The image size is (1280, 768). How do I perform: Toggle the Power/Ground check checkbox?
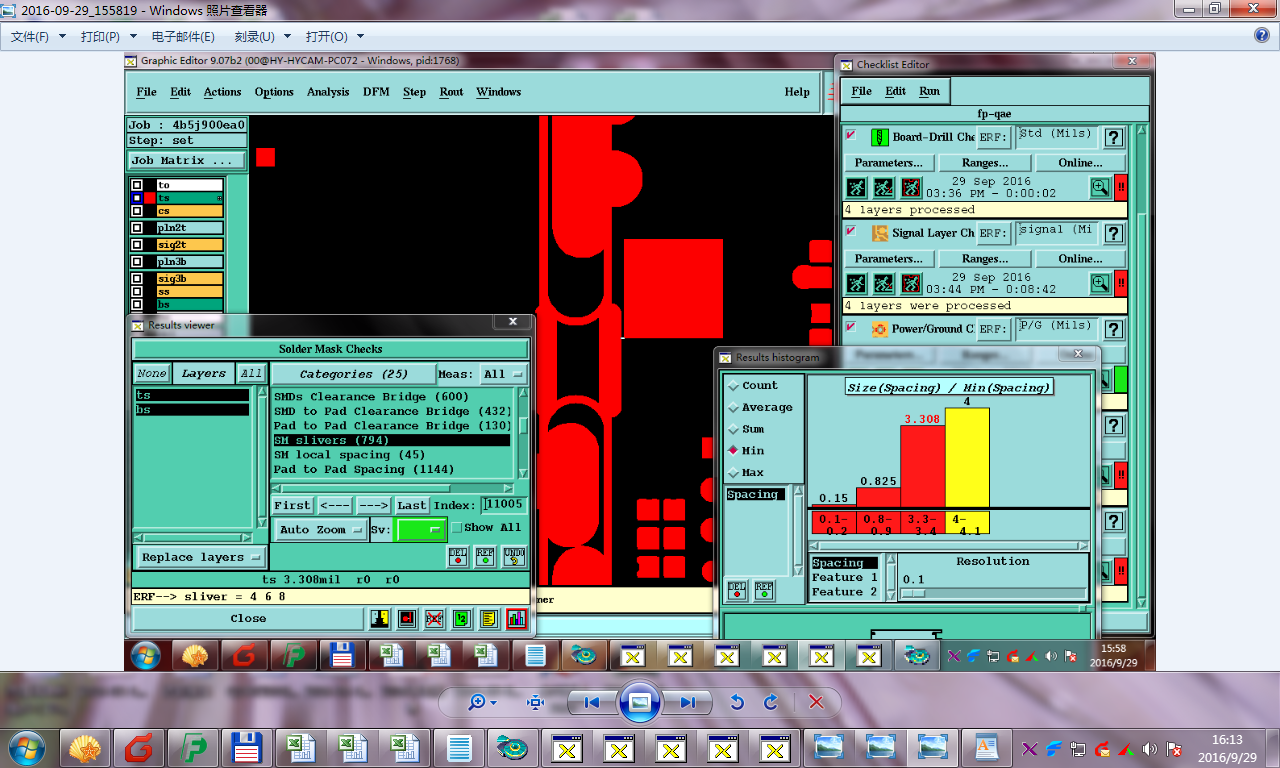851,326
